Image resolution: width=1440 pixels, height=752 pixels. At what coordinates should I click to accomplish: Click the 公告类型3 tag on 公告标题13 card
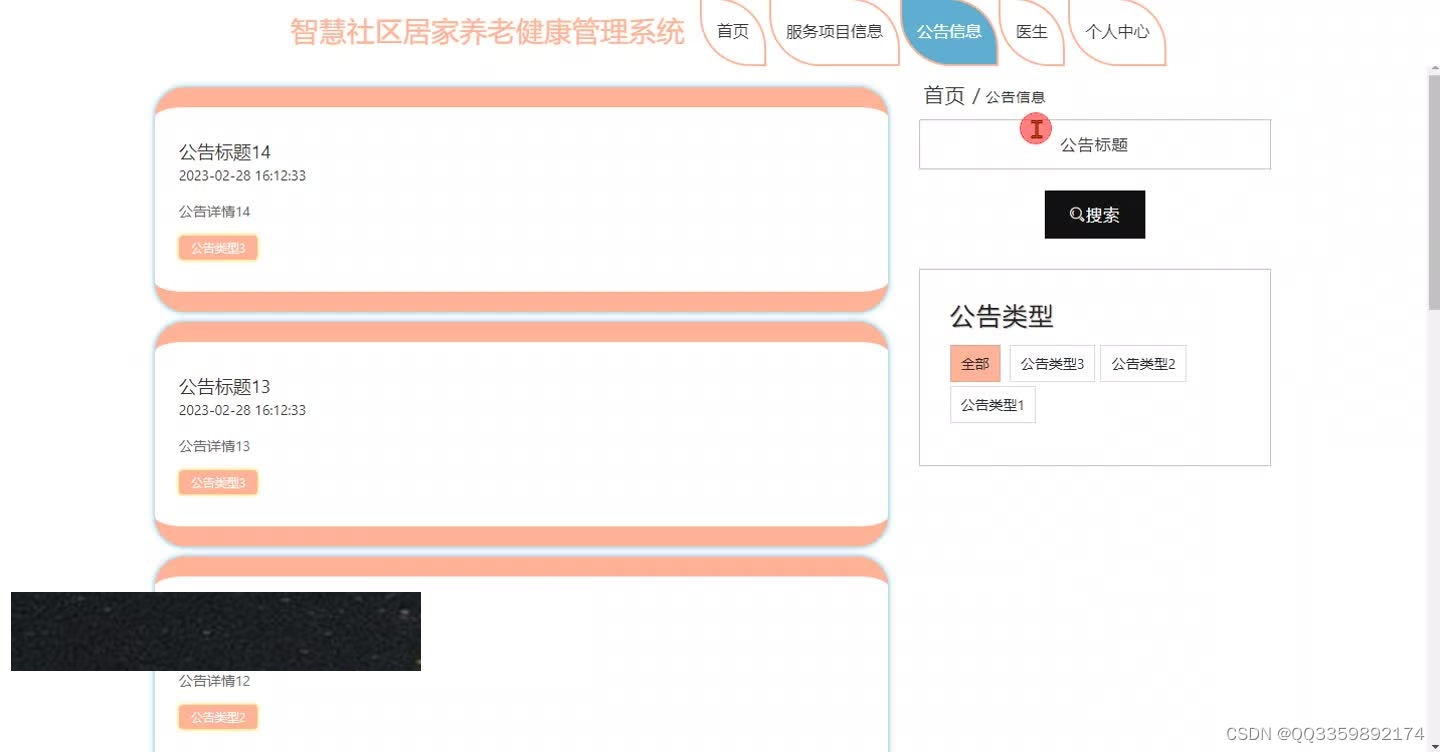(x=218, y=483)
